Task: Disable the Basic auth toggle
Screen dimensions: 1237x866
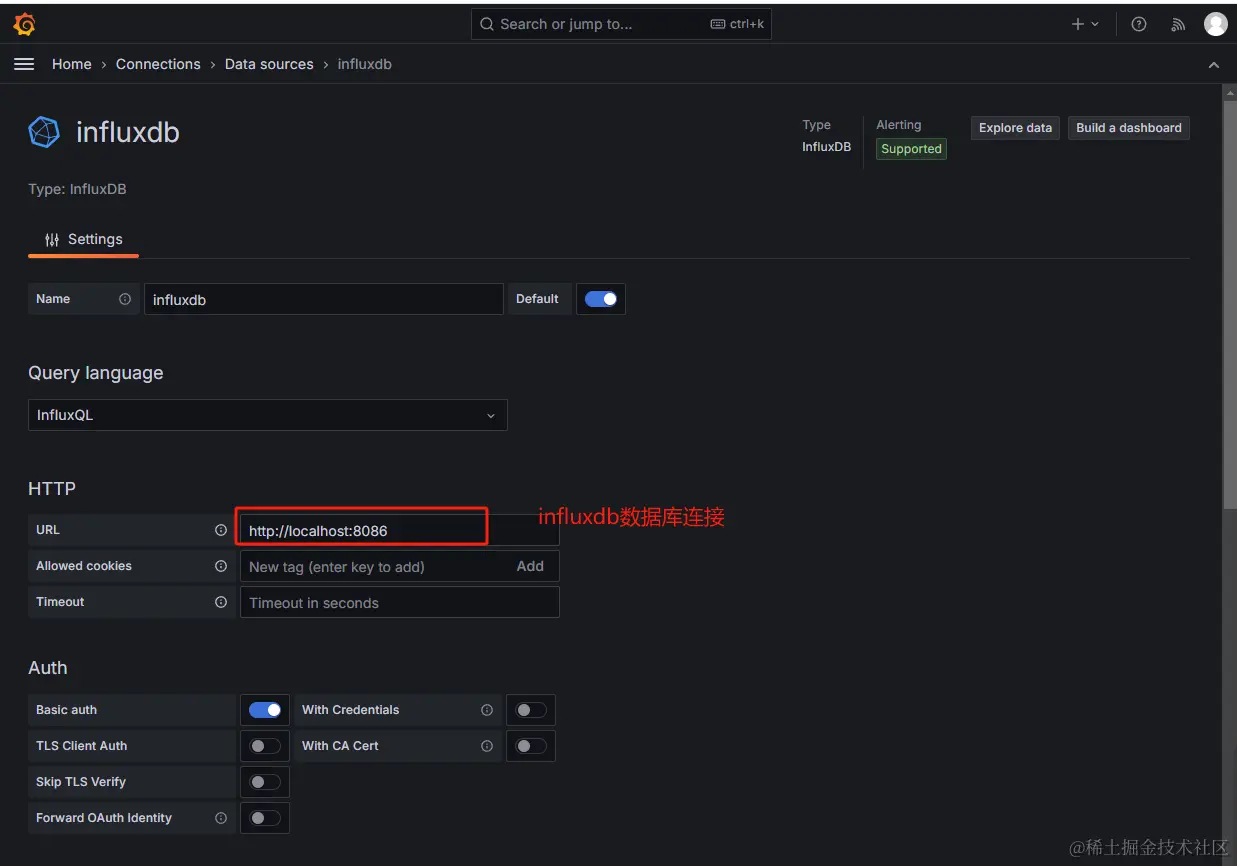Action: (265, 710)
